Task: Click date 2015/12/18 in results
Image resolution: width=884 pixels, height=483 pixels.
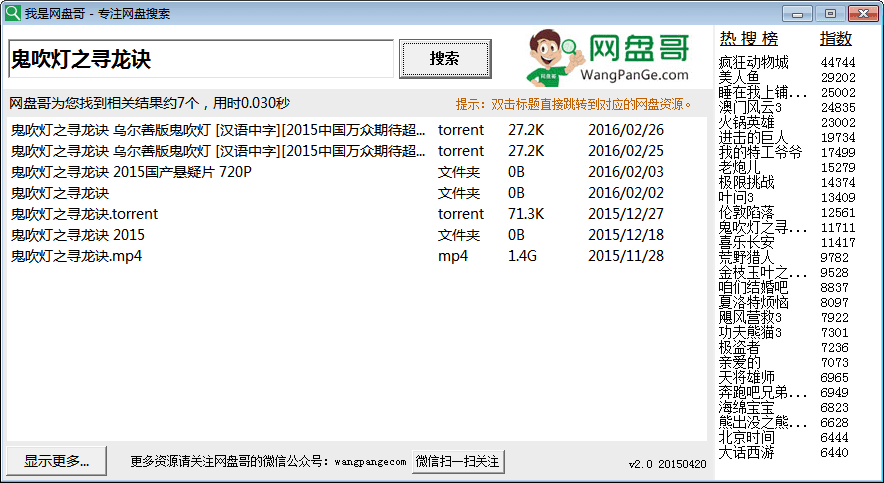Action: pyautogui.click(x=626, y=234)
